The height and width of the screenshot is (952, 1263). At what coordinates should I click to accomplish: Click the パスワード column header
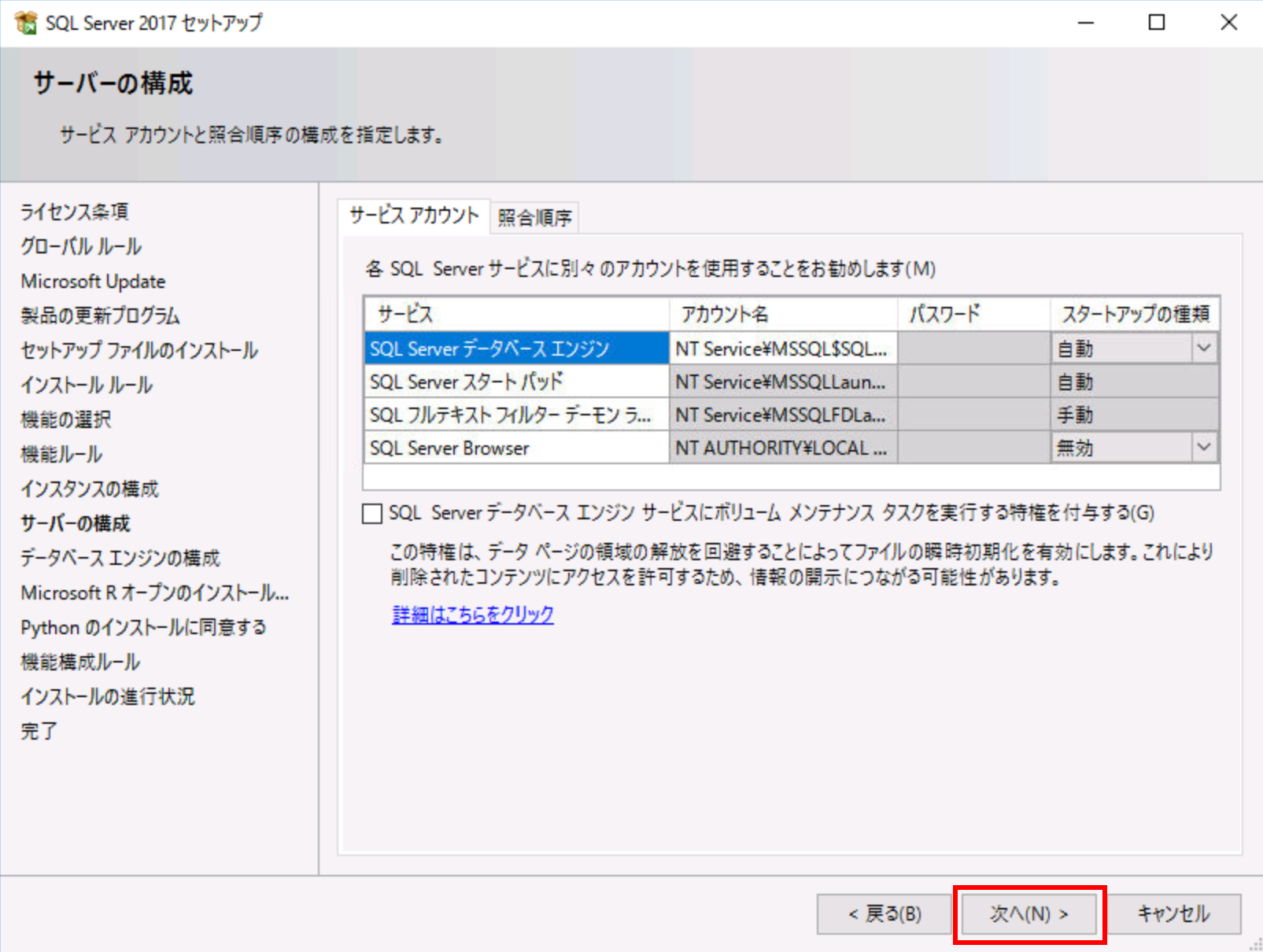click(x=974, y=314)
